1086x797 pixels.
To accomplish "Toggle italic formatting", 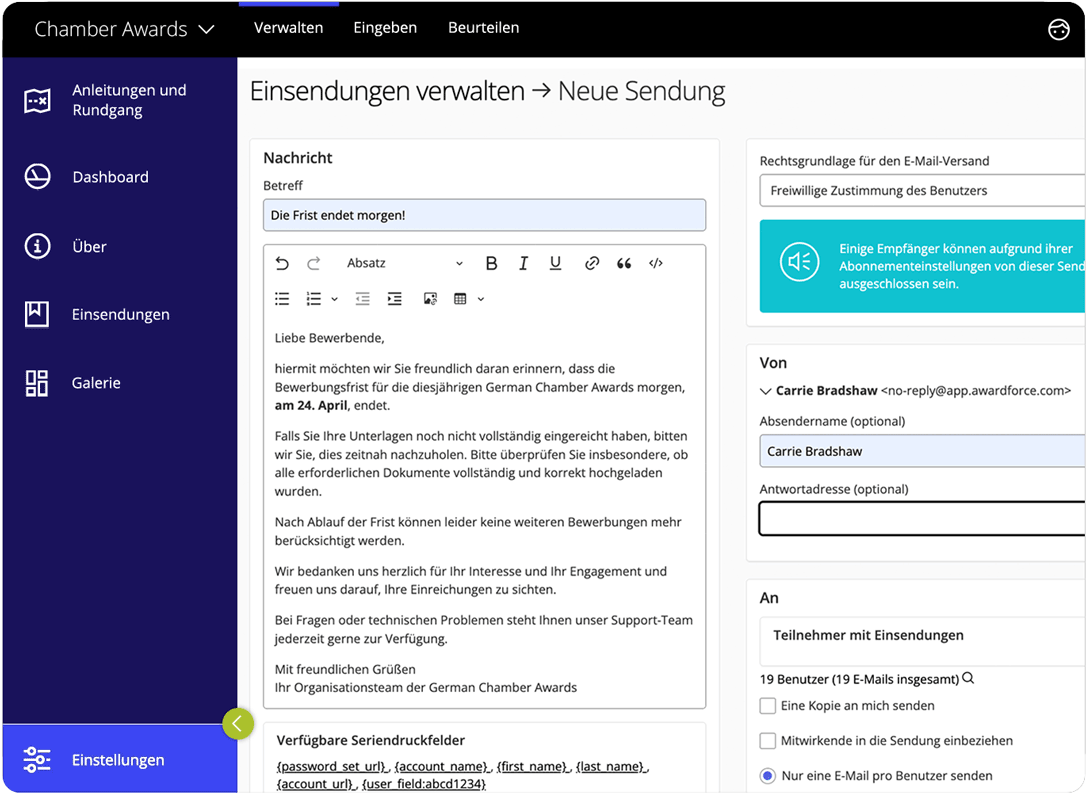I will tap(523, 263).
